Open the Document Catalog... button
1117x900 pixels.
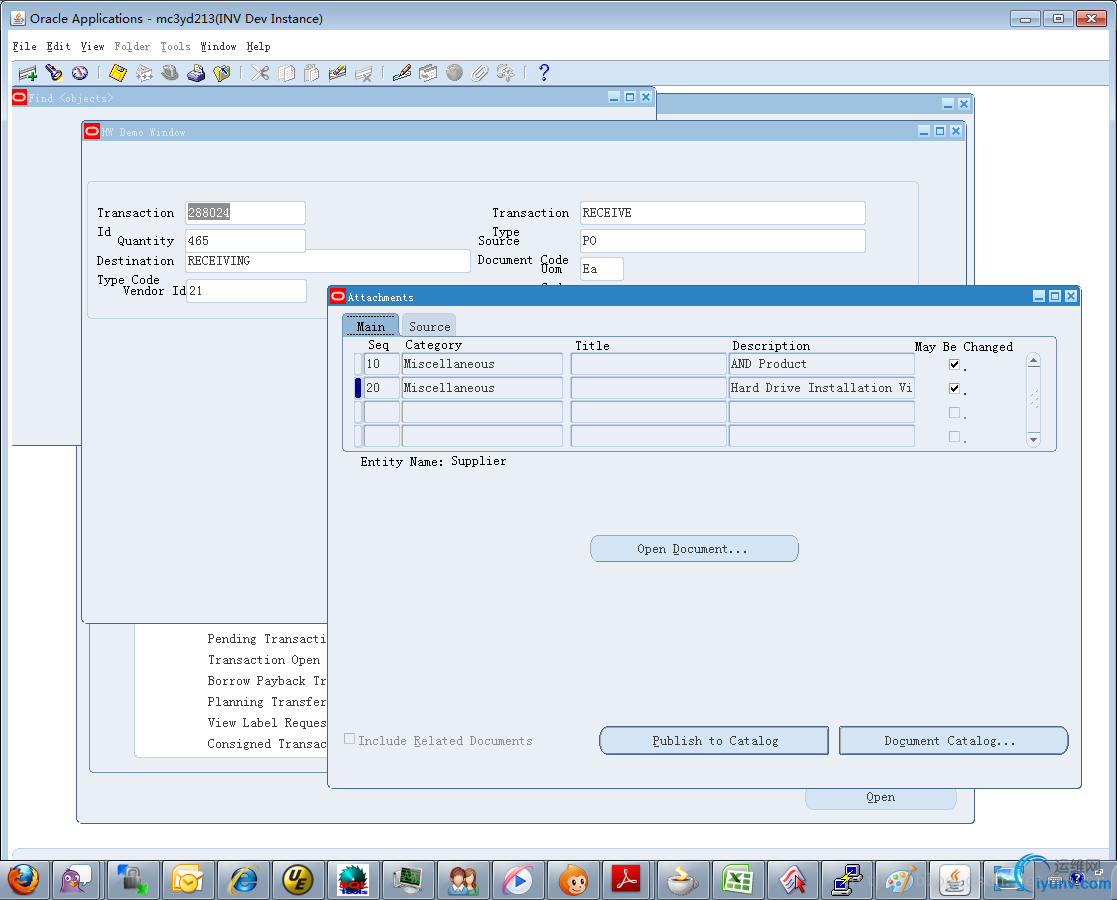tap(953, 740)
